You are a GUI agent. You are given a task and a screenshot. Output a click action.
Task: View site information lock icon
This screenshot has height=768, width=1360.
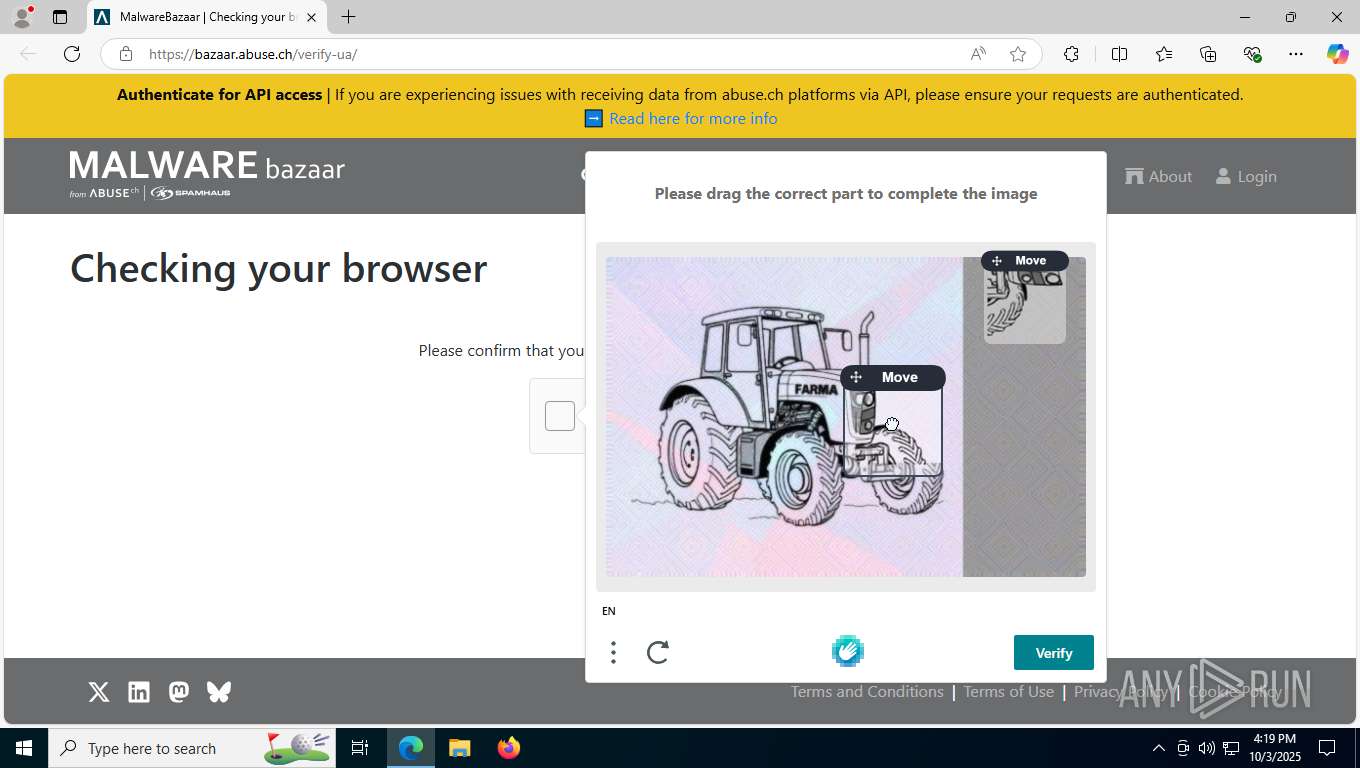[x=125, y=54]
